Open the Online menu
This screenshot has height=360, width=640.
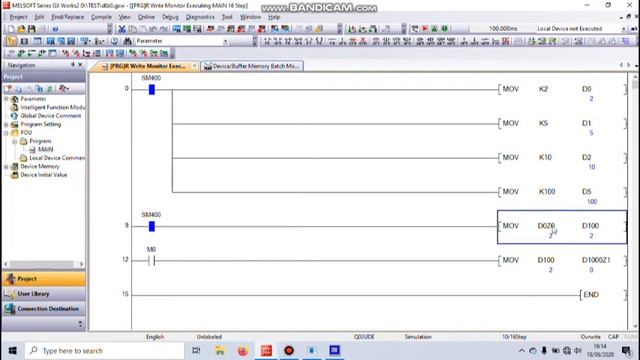tap(146, 17)
